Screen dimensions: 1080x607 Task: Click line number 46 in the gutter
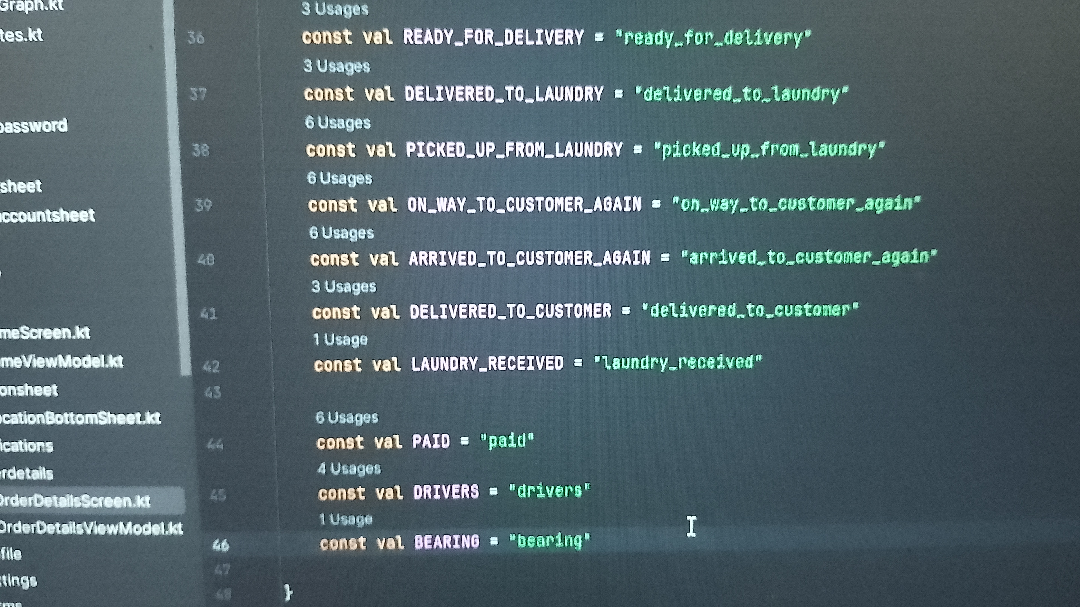[220, 545]
